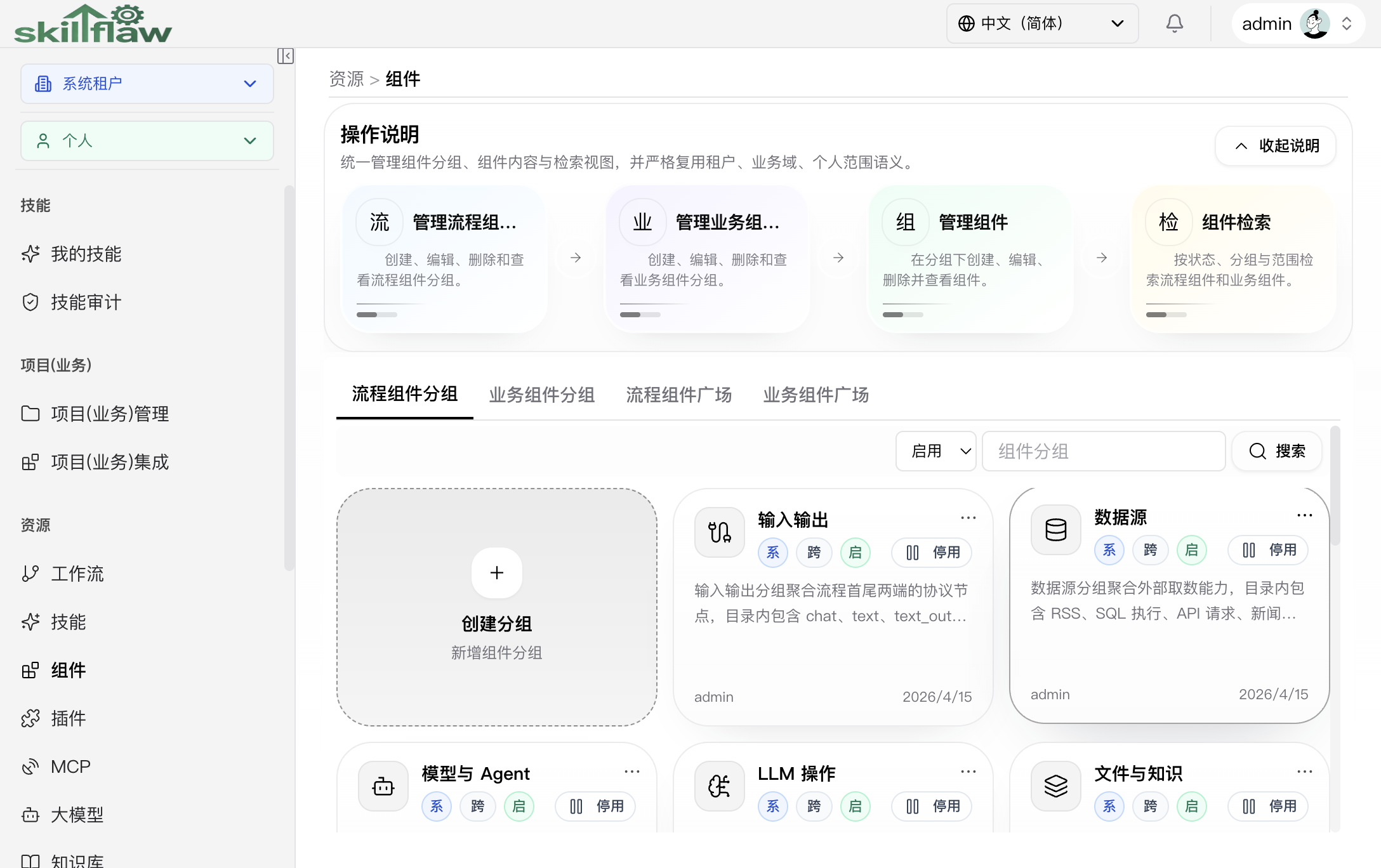This screenshot has height=868, width=1381.
Task: Click the 数据源 database icon
Action: (1056, 530)
